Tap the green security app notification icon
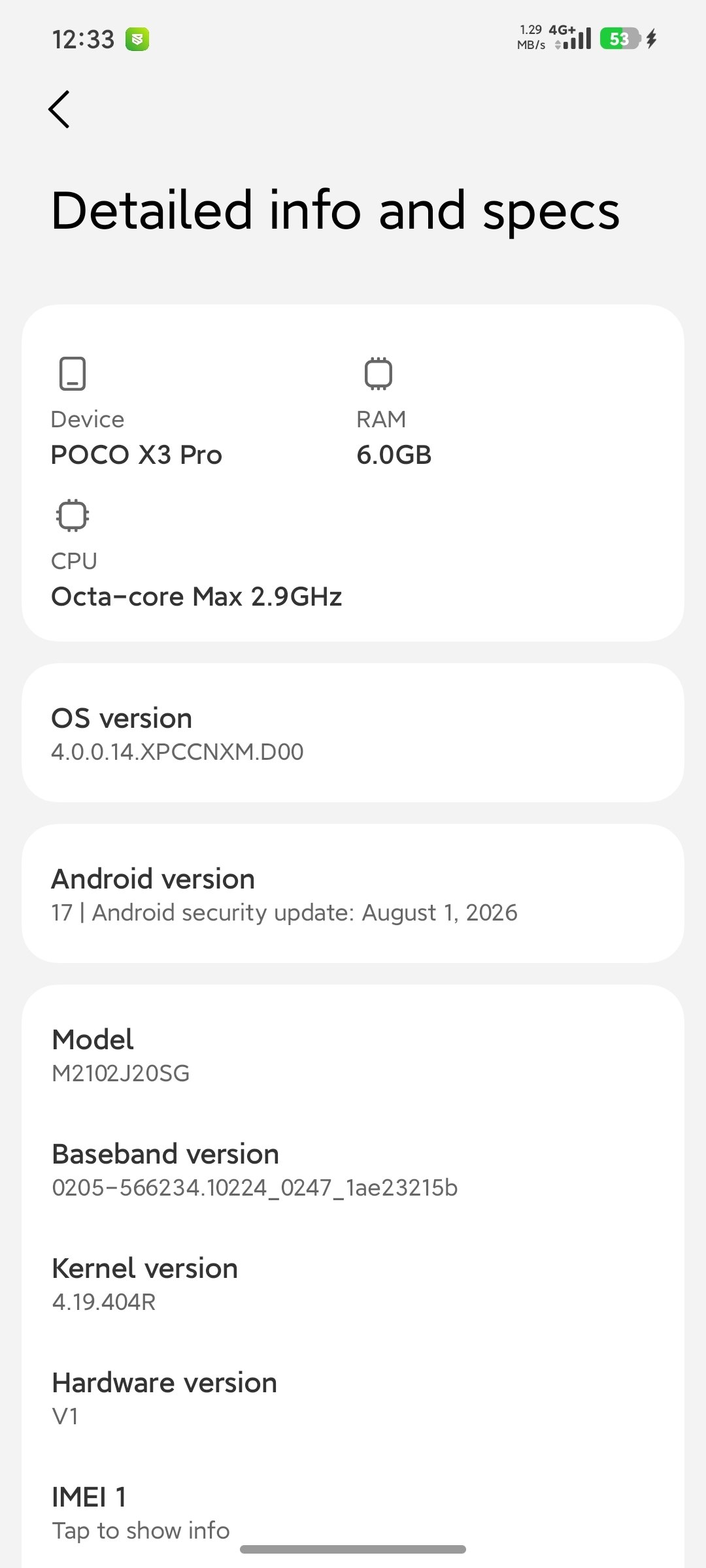This screenshot has height=1568, width=706. [137, 39]
